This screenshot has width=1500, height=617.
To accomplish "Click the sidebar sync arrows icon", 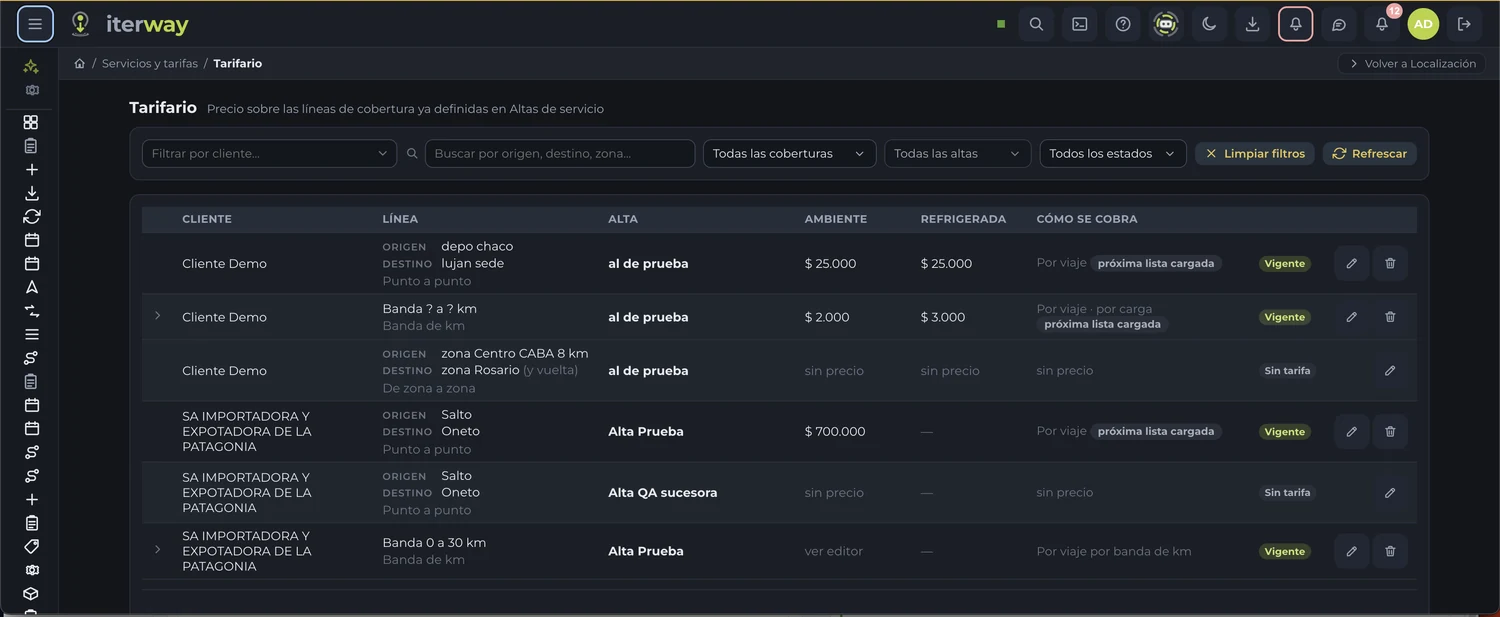I will 31,216.
